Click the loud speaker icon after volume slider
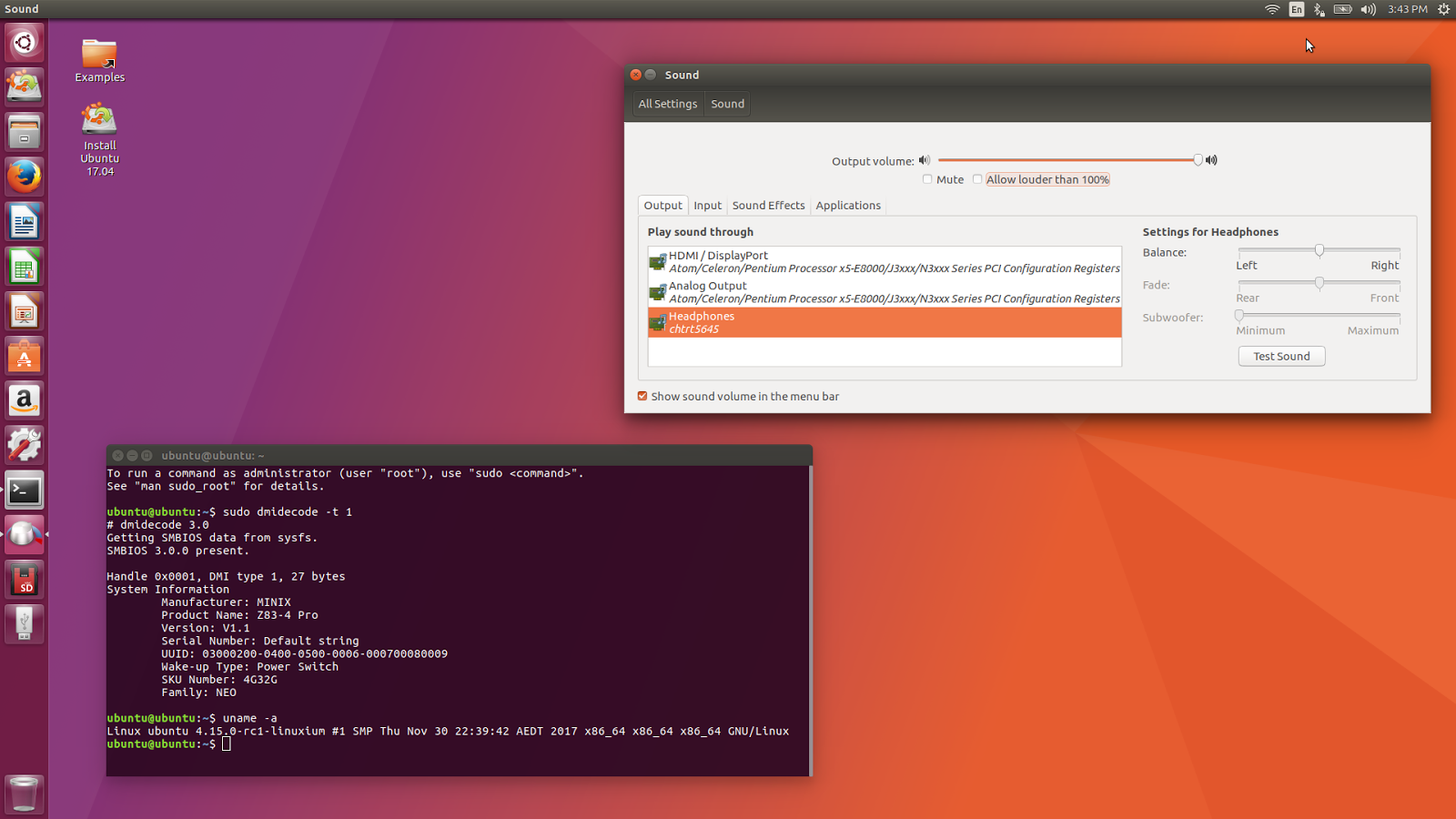Image resolution: width=1456 pixels, height=819 pixels. 1211,160
